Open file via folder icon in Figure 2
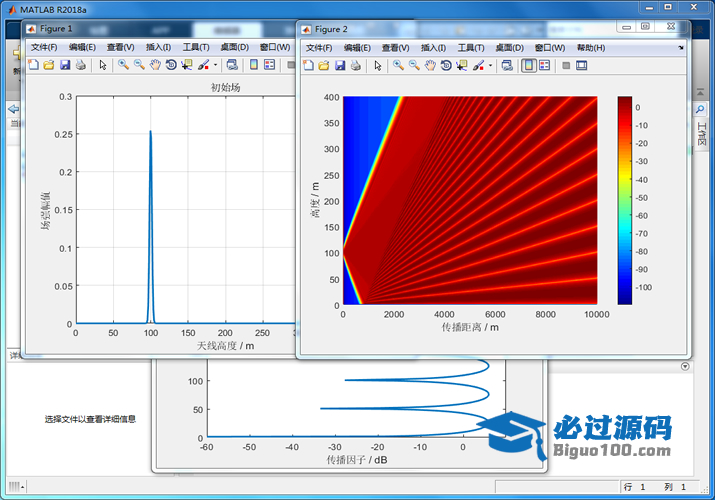 click(x=324, y=66)
